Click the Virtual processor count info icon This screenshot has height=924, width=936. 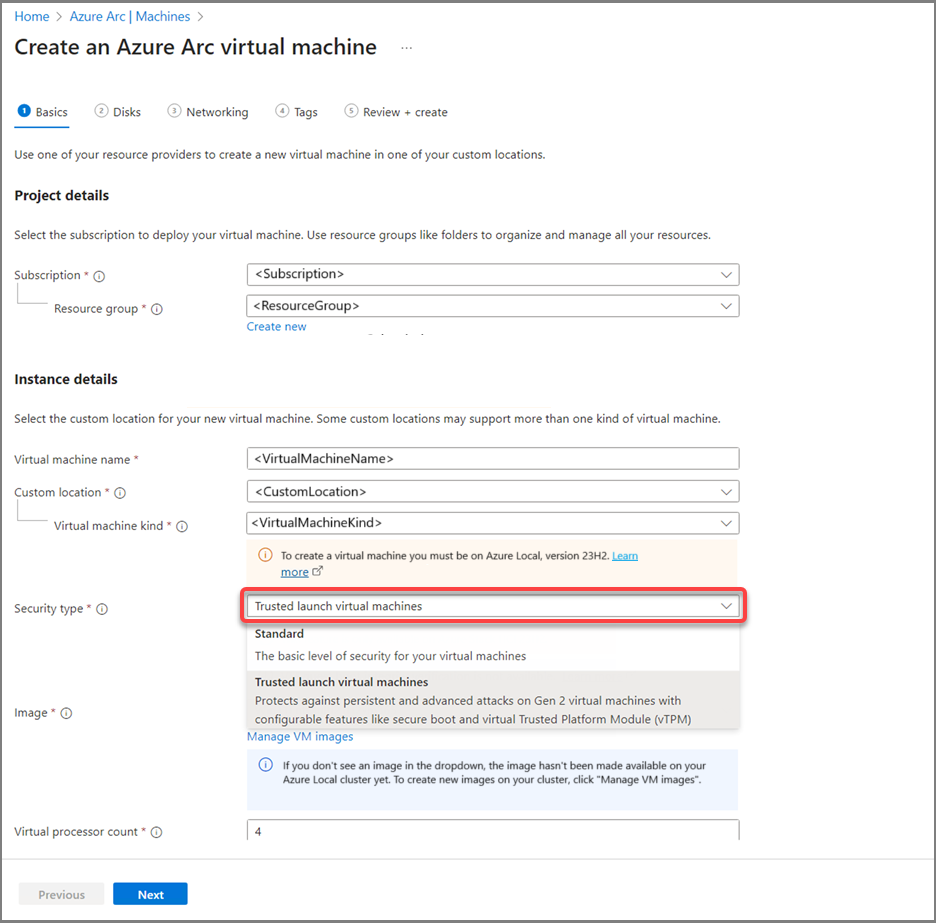(156, 833)
